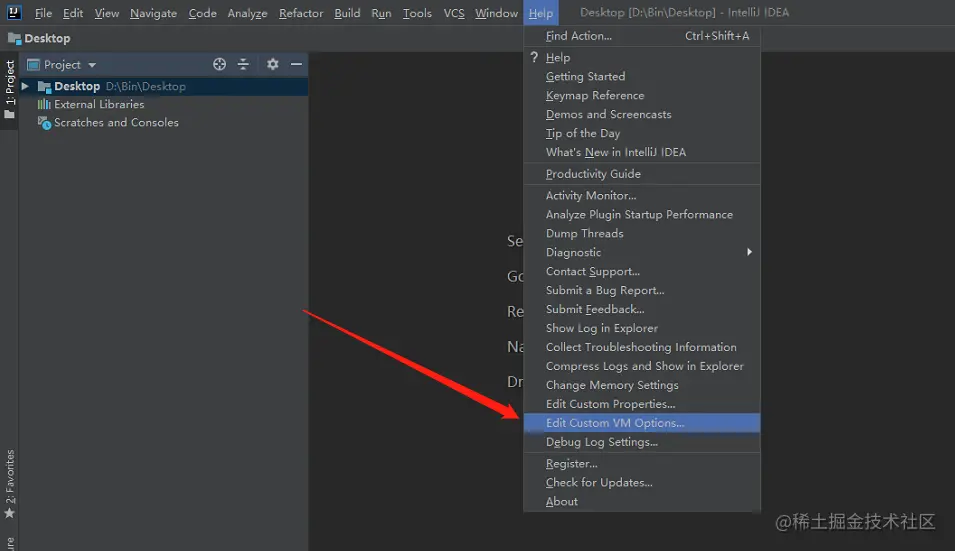This screenshot has width=955, height=551.
Task: Click Scratches and Consoles icon
Action: click(x=44, y=123)
